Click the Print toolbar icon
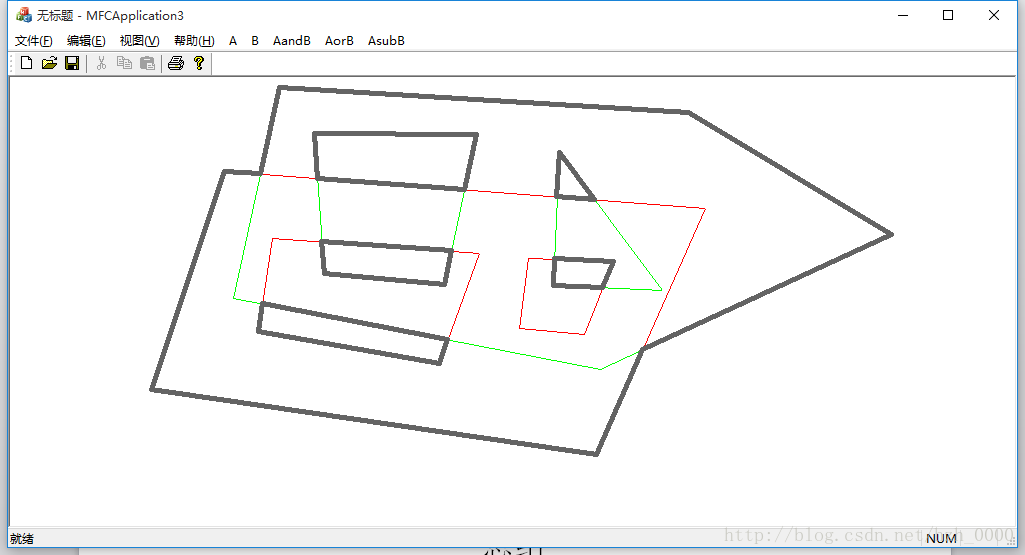 point(176,63)
